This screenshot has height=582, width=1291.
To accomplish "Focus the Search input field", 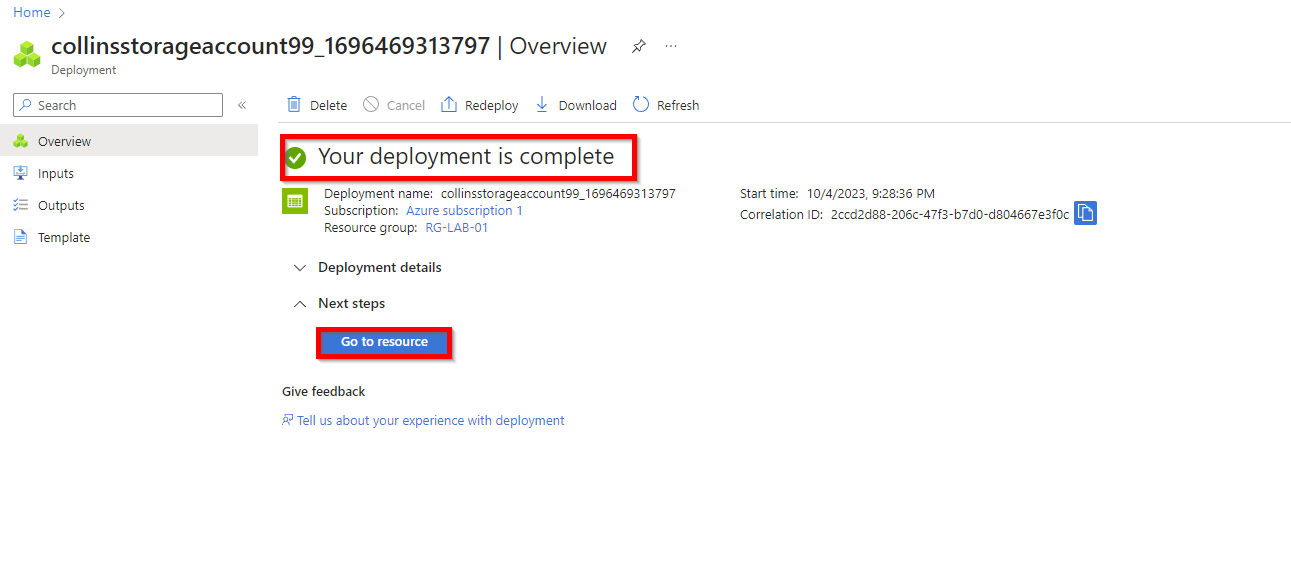I will [x=118, y=105].
